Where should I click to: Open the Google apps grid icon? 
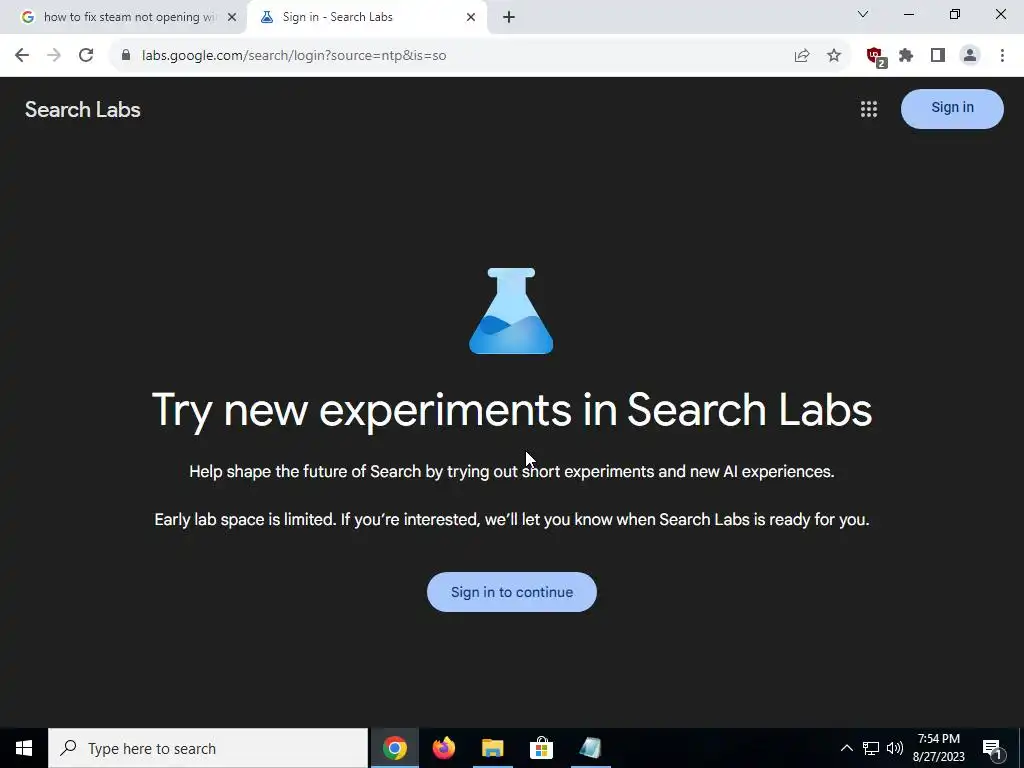[869, 109]
